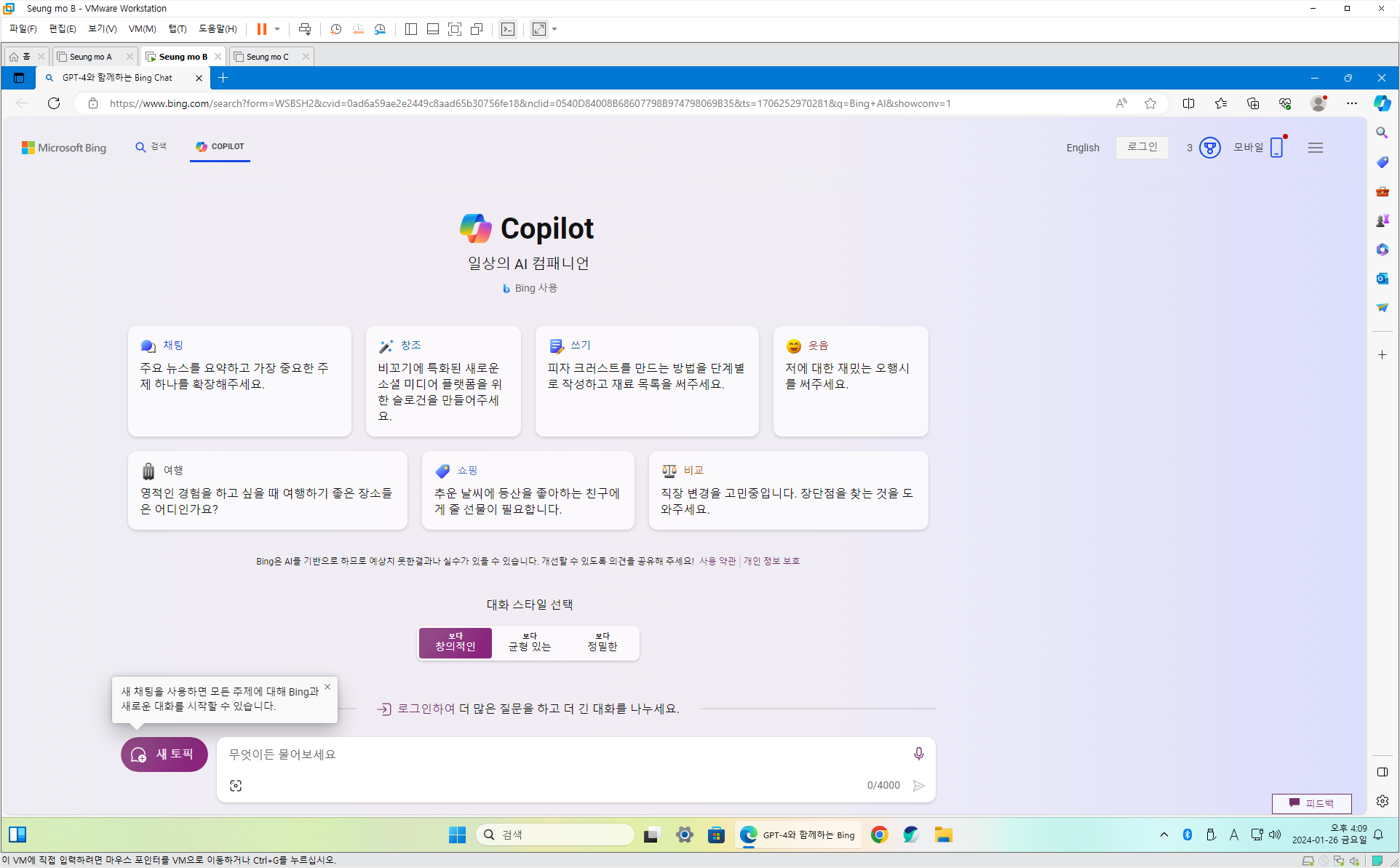Select 보다 정밀한 conversation style
This screenshot has height=868, width=1400.
pos(602,642)
